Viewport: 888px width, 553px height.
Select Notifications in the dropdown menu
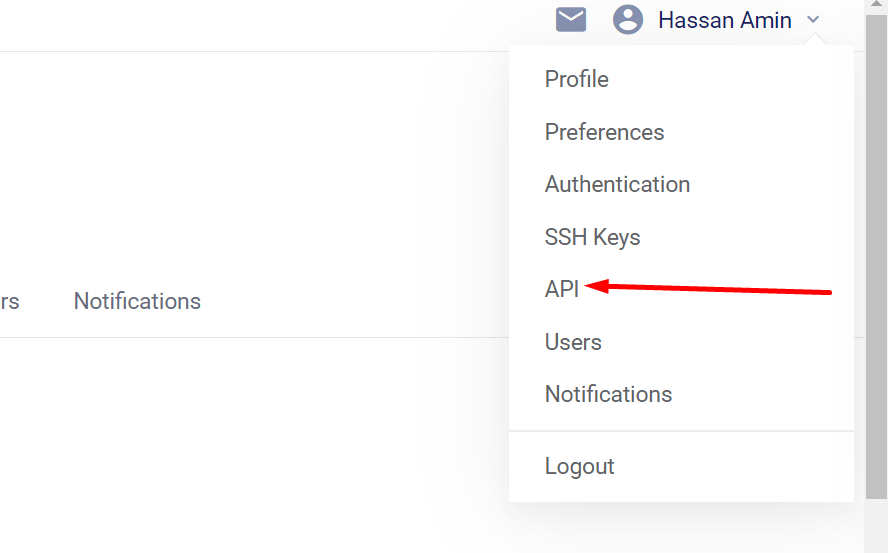pos(608,394)
